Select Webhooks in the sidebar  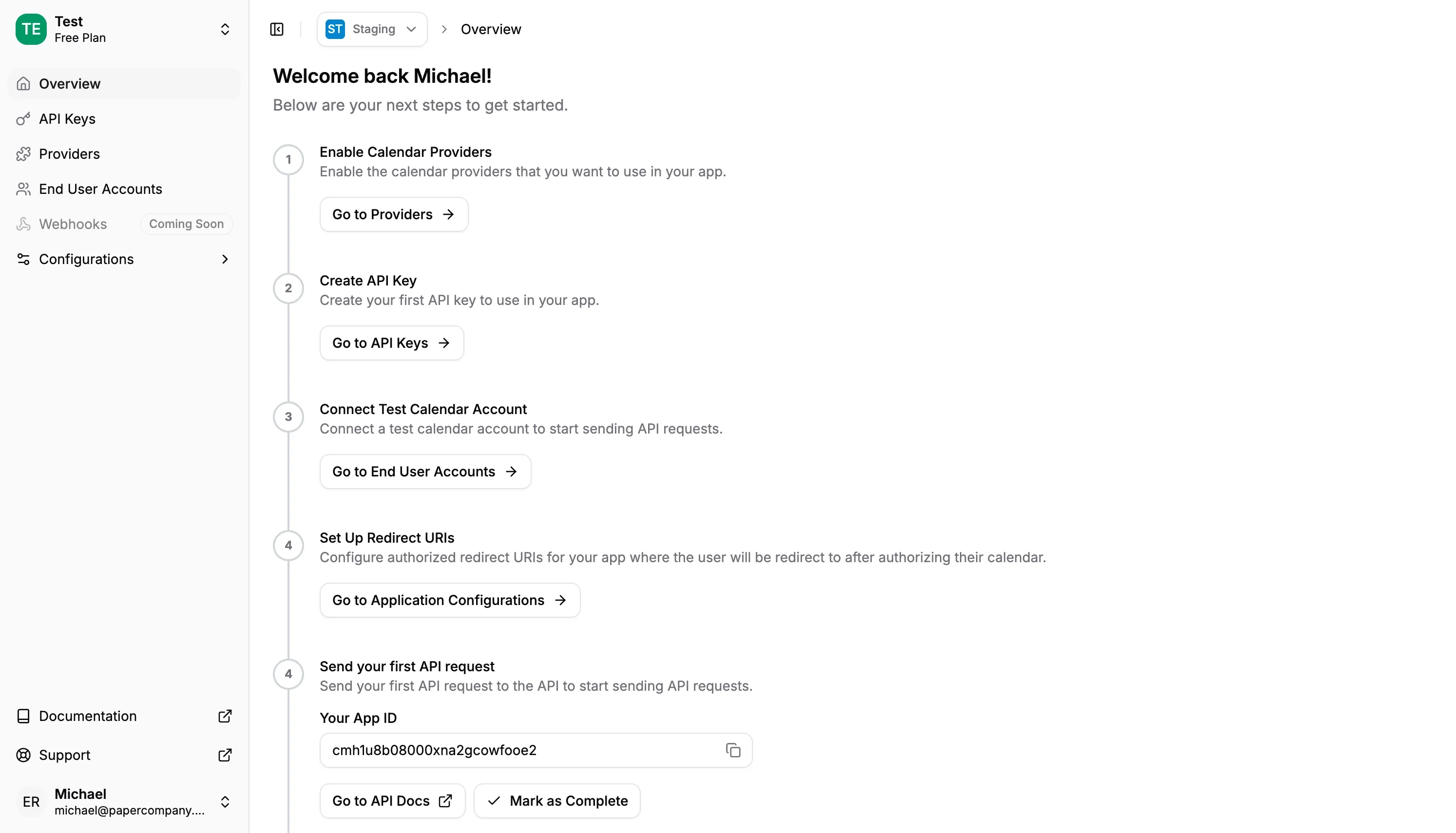73,224
